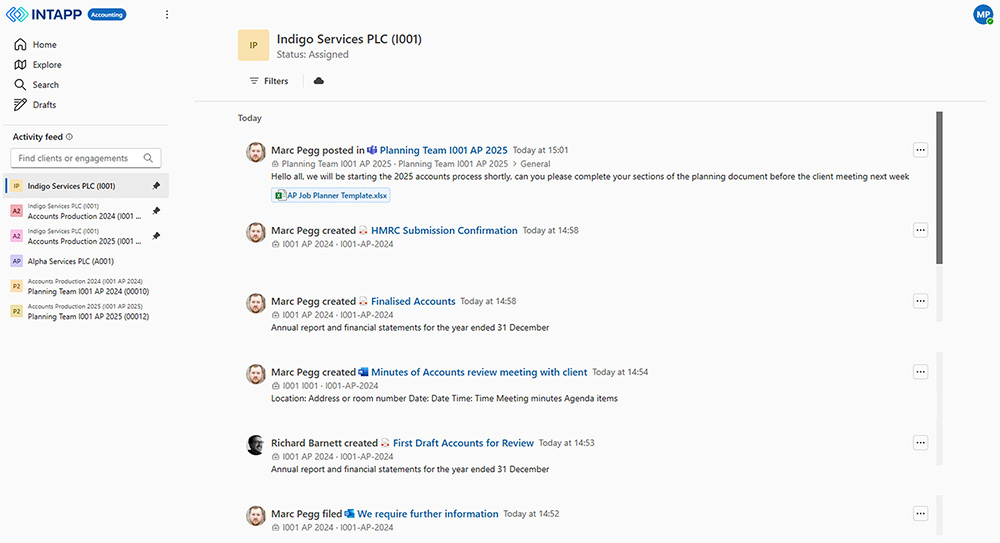Open Explore in the sidebar
1000x543 pixels.
click(46, 65)
